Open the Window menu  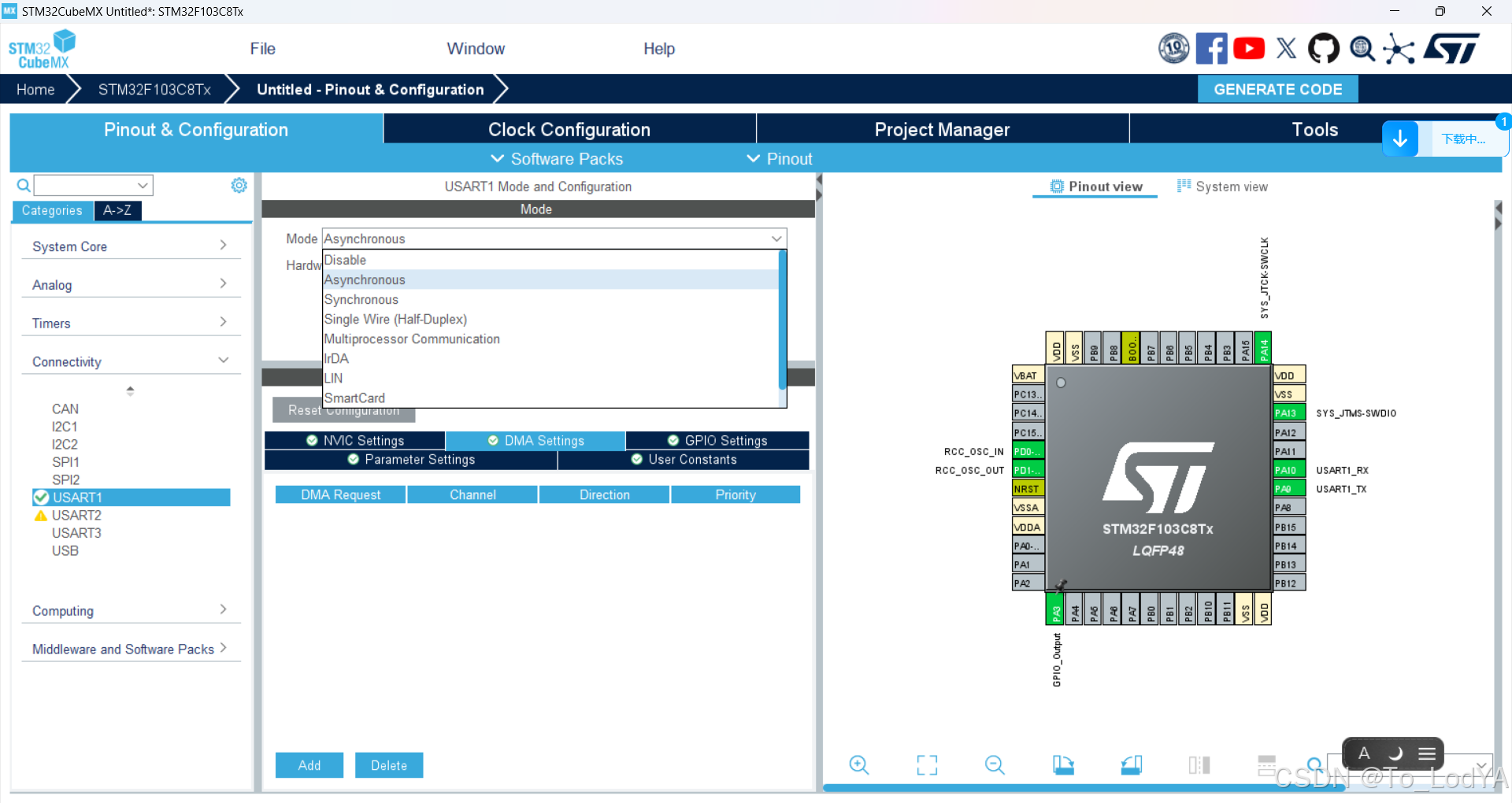tap(476, 49)
